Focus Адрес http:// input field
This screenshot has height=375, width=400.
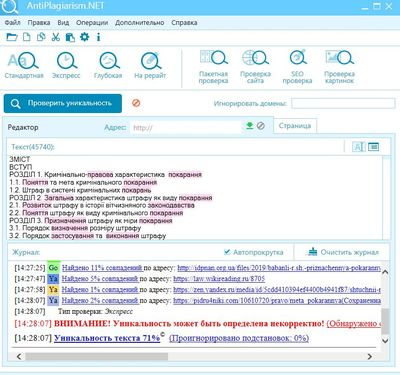186,127
